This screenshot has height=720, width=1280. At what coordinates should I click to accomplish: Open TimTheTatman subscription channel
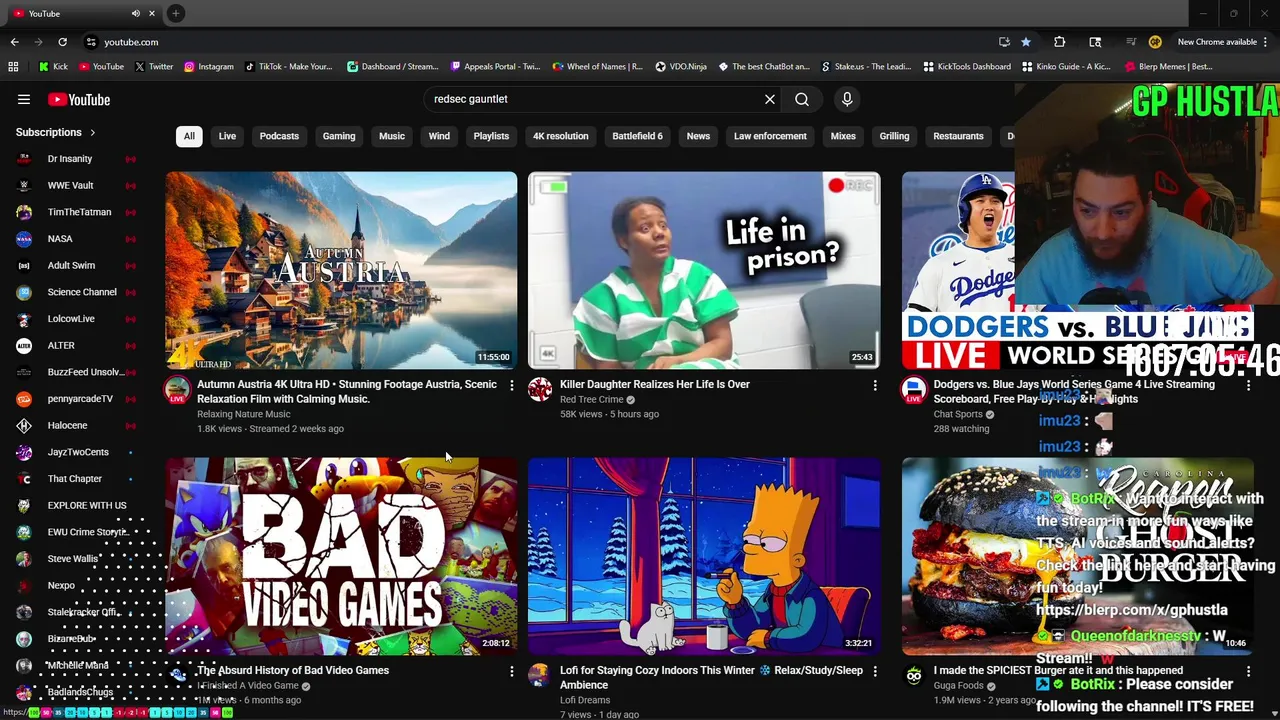[75, 212]
